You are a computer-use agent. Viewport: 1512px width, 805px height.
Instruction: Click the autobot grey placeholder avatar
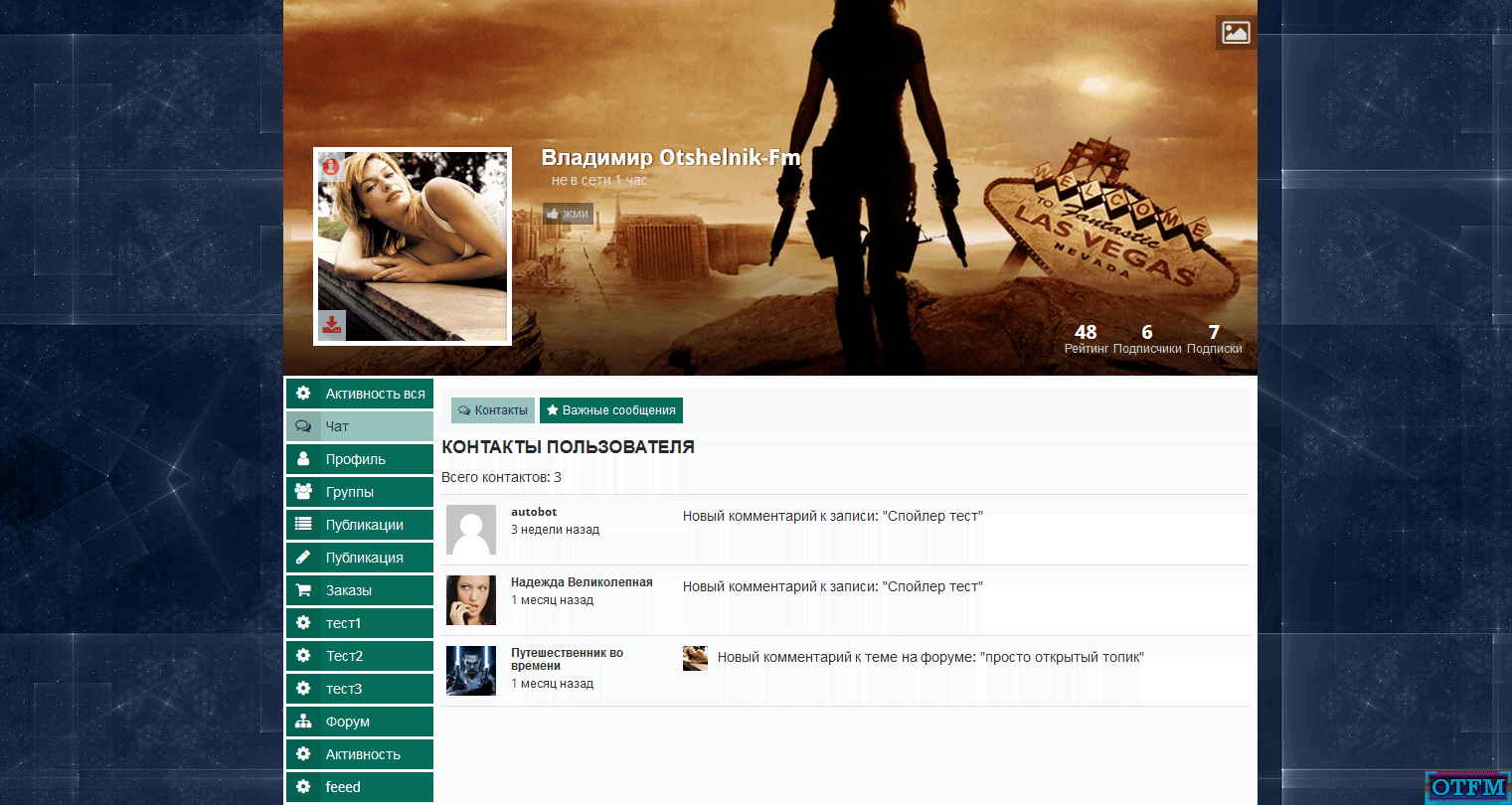pos(471,530)
